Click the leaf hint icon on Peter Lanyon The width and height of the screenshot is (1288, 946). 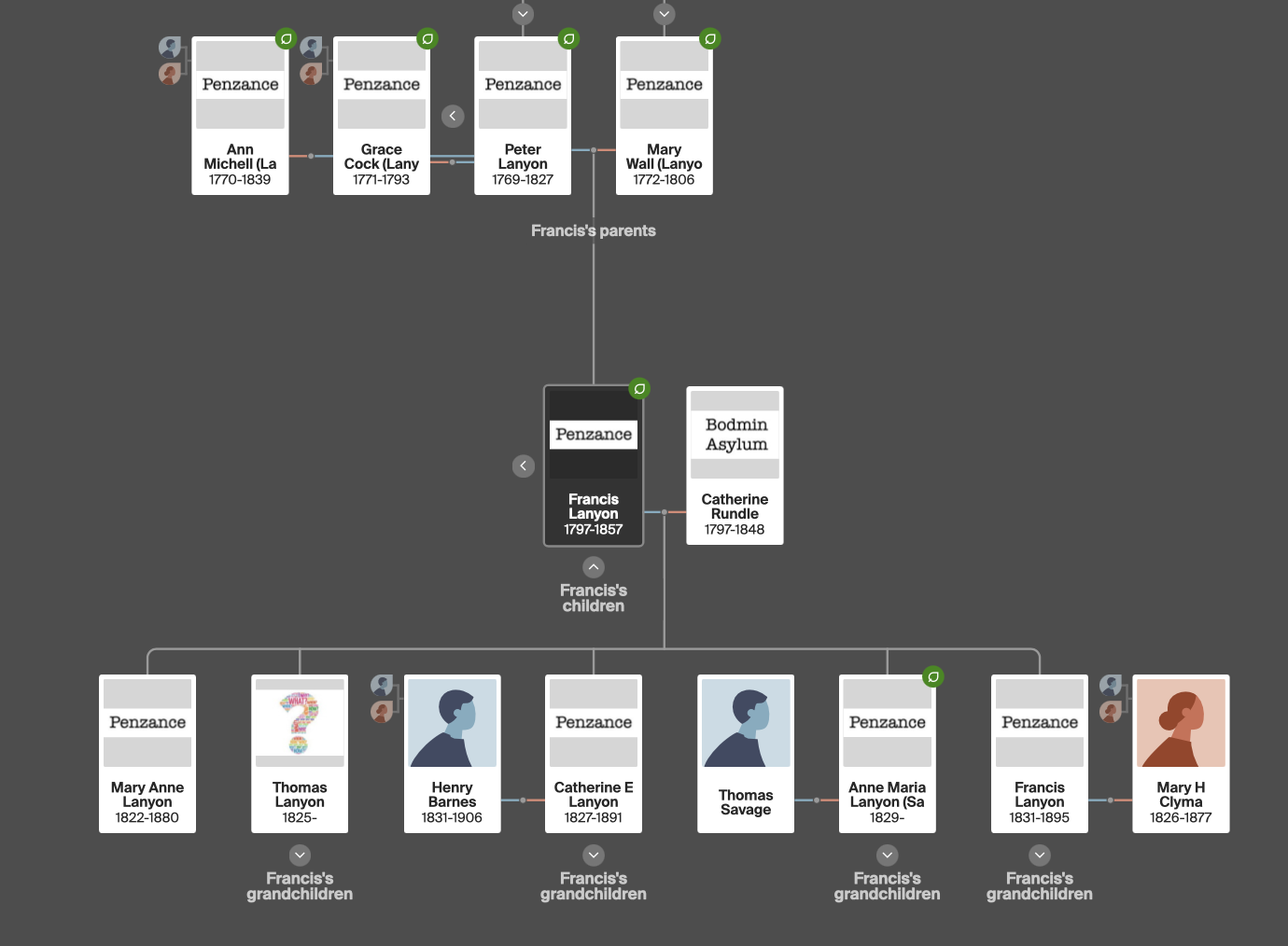[x=568, y=39]
